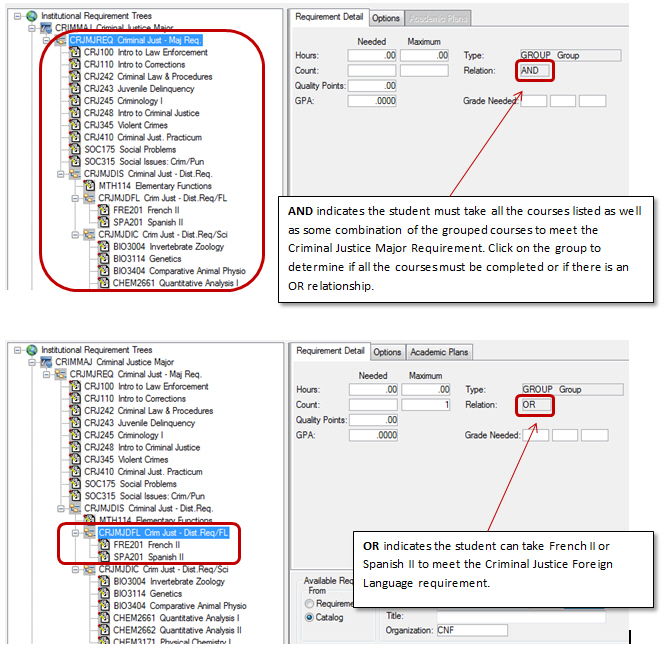Viewport: 665px width, 653px height.
Task: Open the Requirement Detail tab in top panel
Action: [330, 17]
